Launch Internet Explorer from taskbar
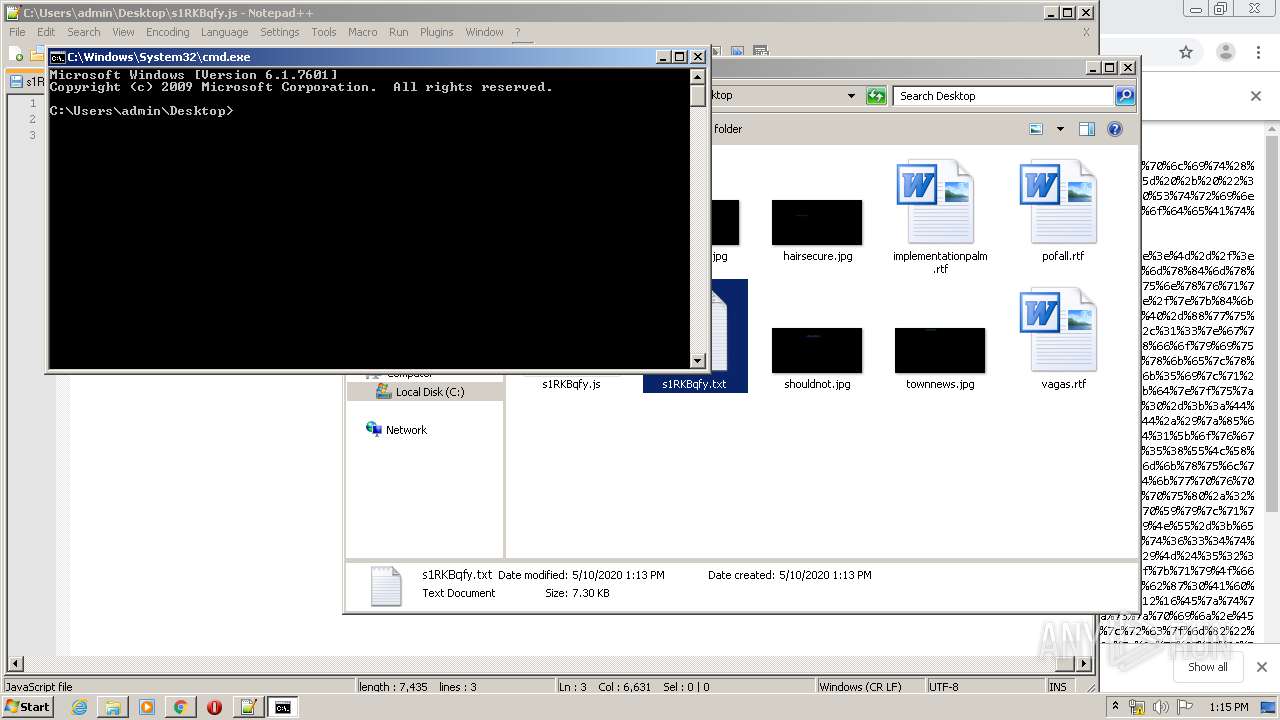This screenshot has height=720, width=1280. [79, 707]
